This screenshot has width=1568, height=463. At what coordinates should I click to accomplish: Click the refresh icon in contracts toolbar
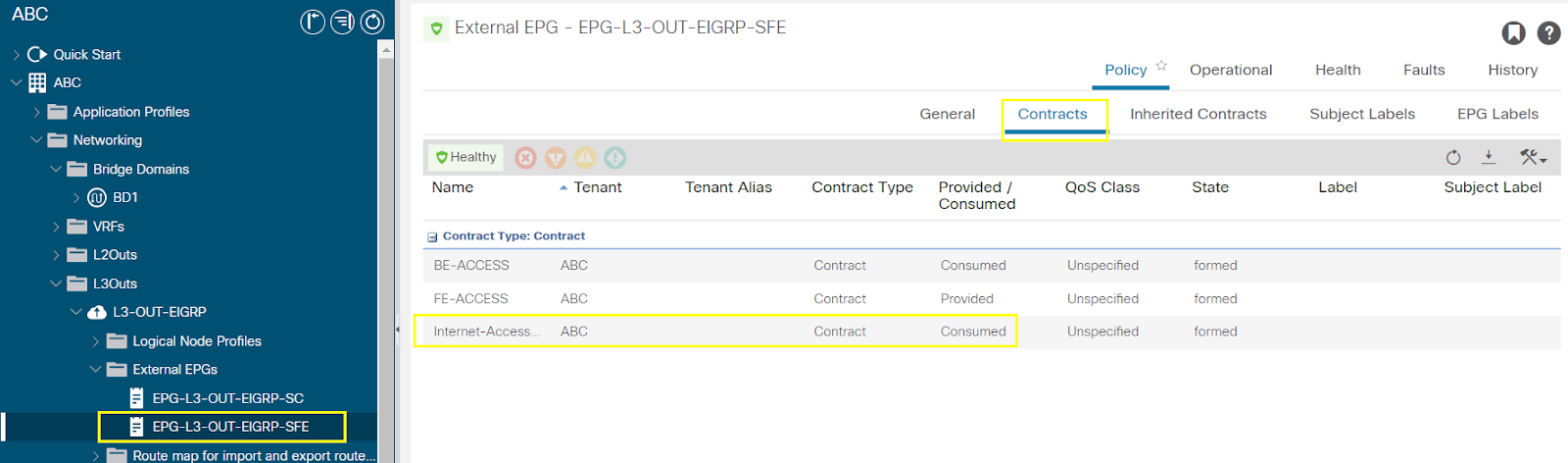(x=1453, y=157)
